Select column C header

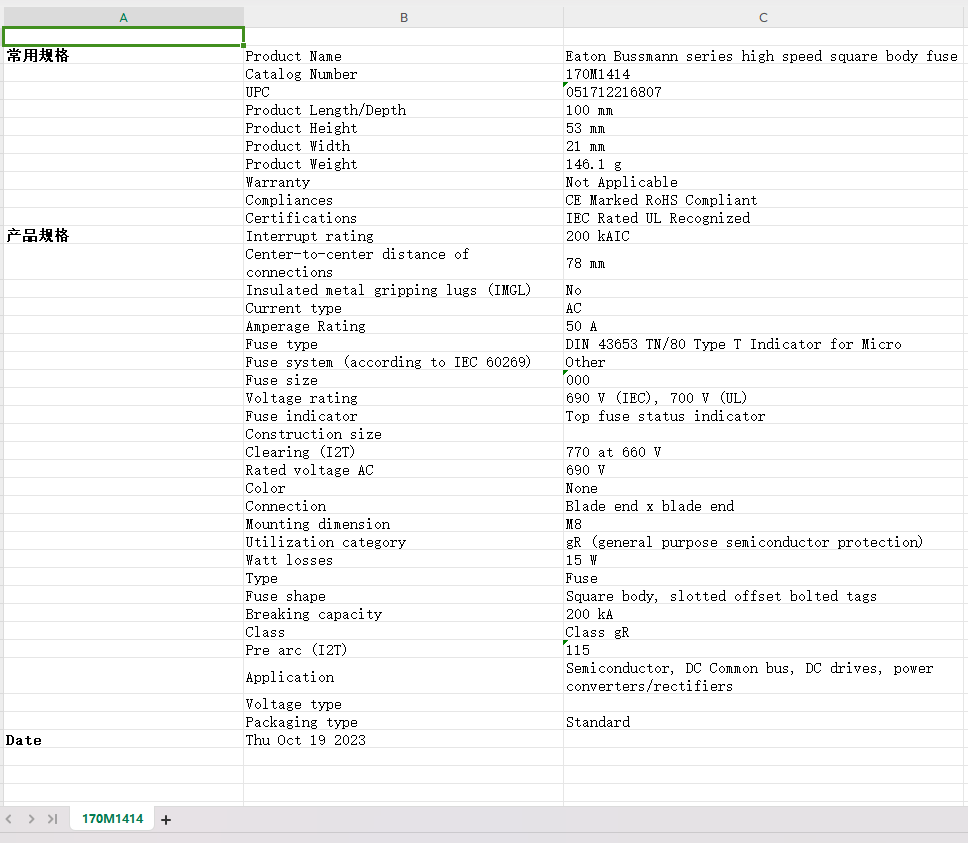(x=764, y=17)
